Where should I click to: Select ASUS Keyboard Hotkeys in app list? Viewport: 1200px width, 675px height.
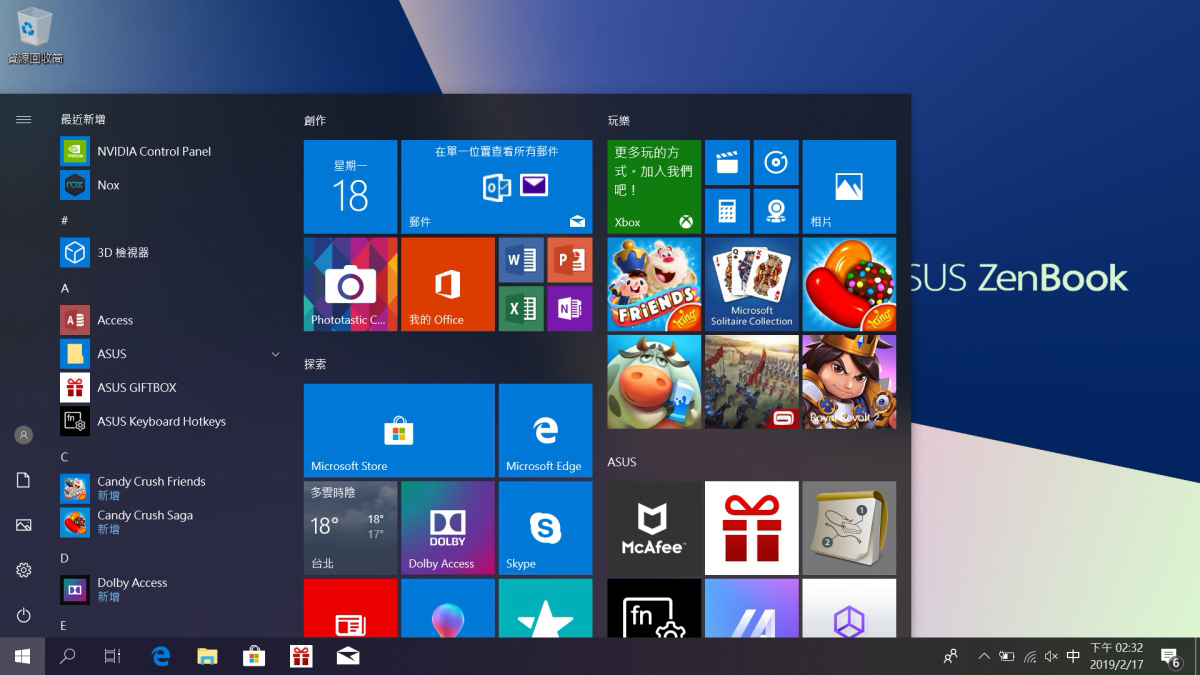[x=161, y=422]
